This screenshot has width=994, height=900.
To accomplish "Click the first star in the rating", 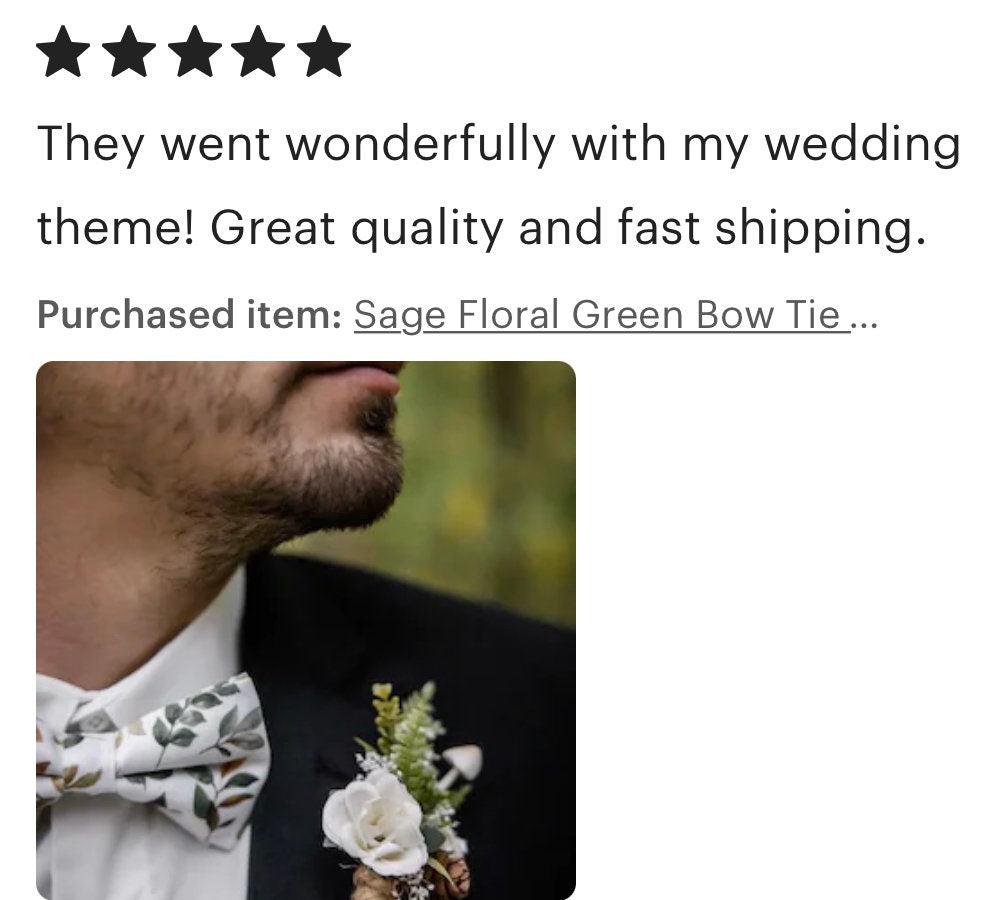I will [x=63, y=51].
